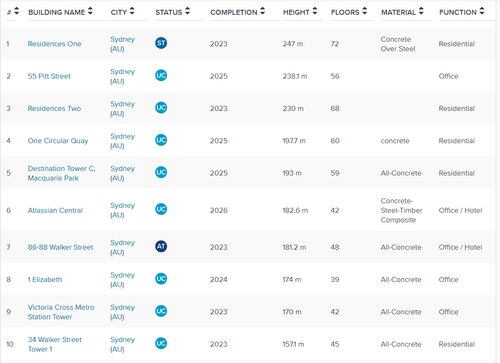
Task: Select the 197.7 m height value
Action: click(294, 141)
